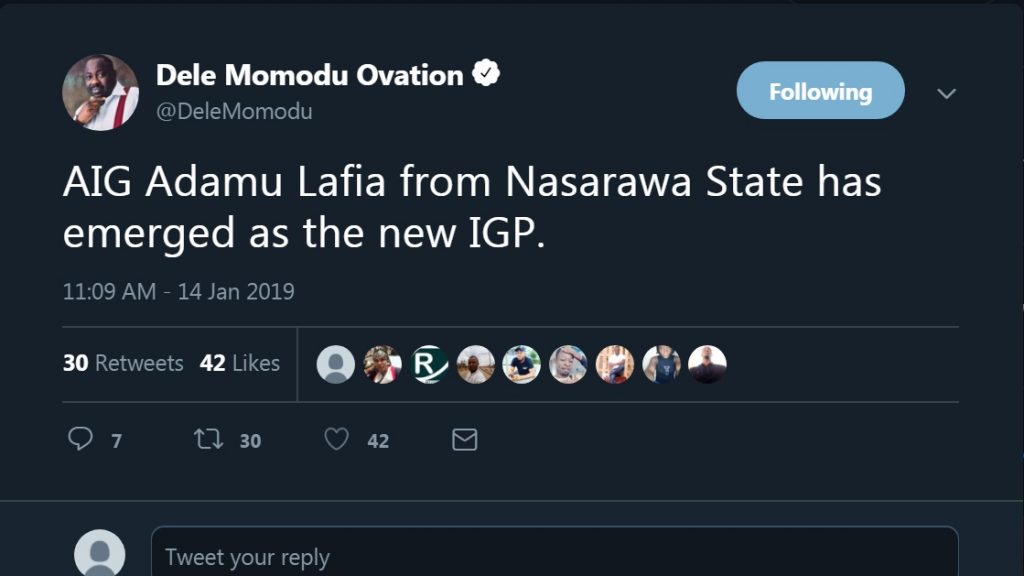Click the gray avatar beside the reply box
This screenshot has width=1024, height=576.
100,554
